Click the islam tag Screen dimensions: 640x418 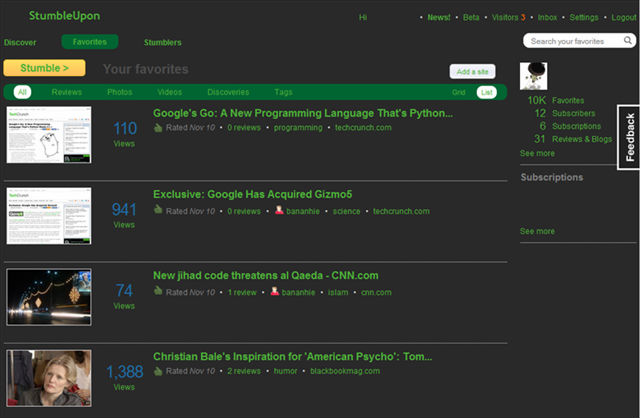tap(338, 293)
